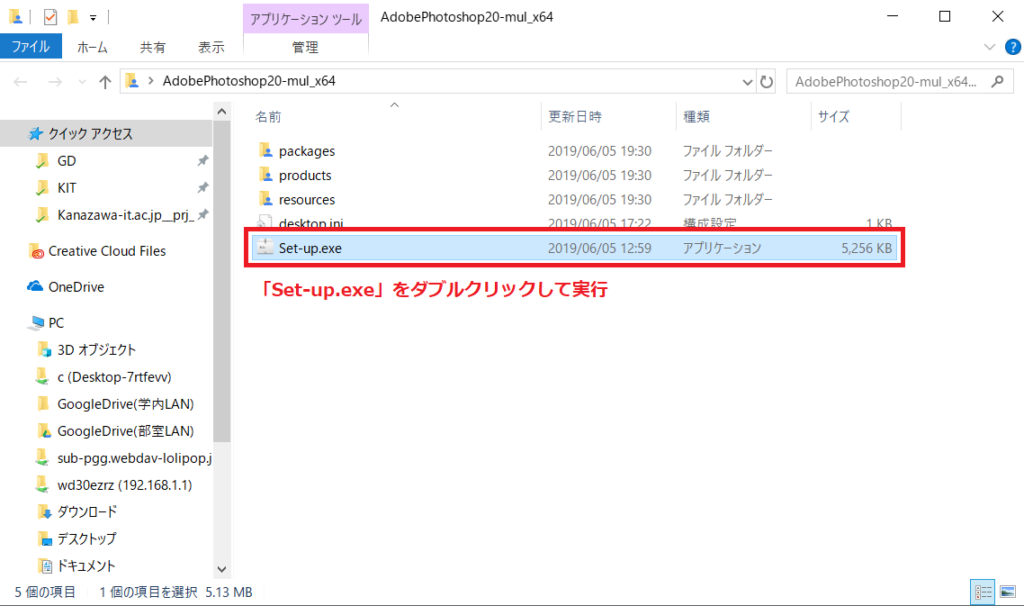Sort files by 更新日時 column header

coord(575,117)
